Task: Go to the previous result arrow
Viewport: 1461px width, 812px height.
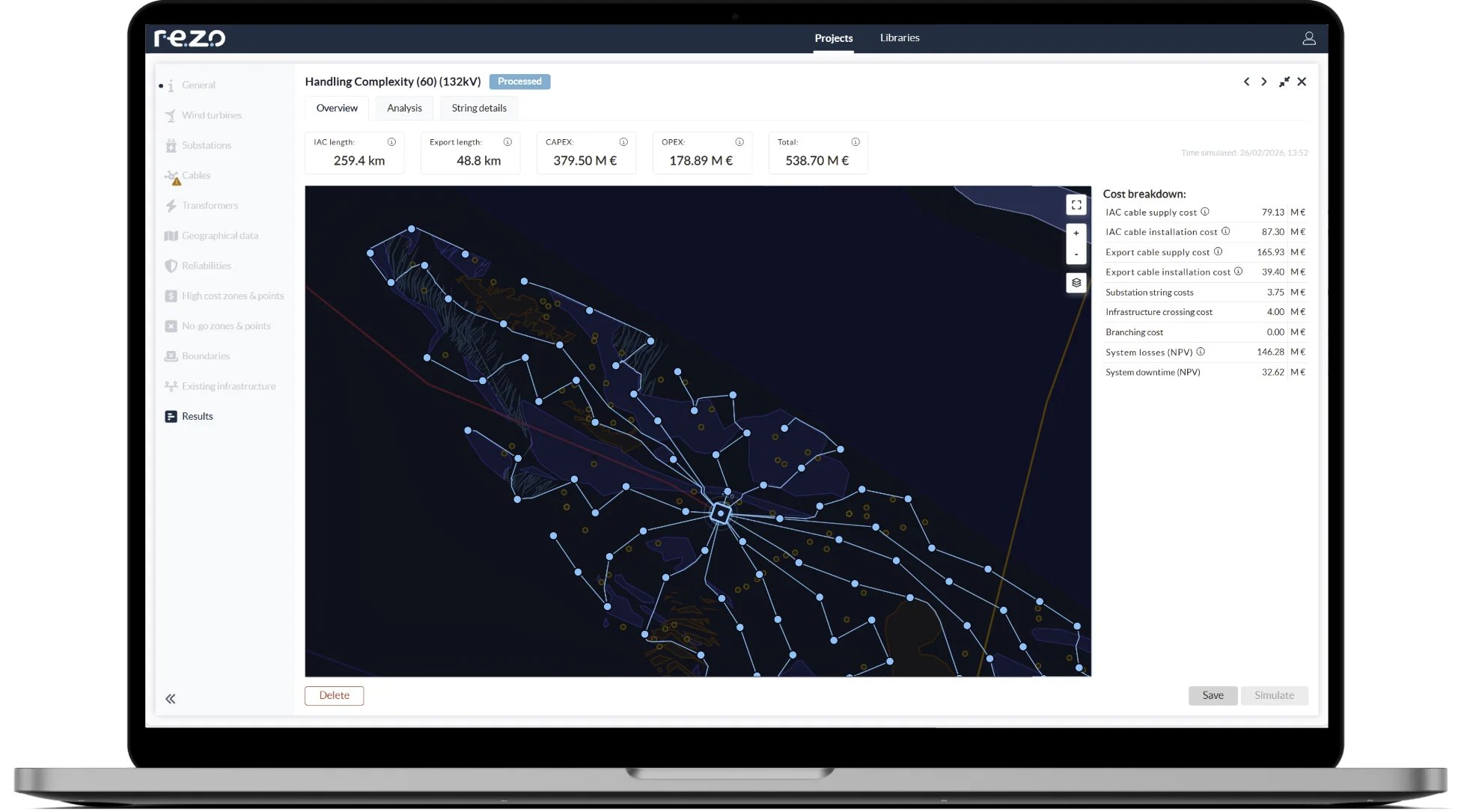Action: (x=1246, y=82)
